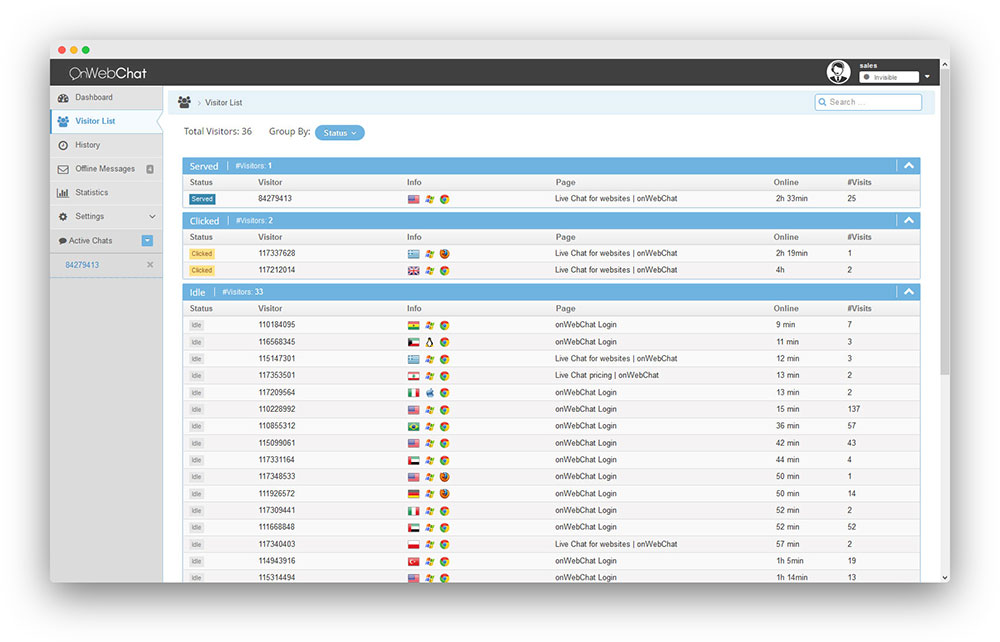The width and height of the screenshot is (1000, 642).
Task: Click the Windows icon for visitor 110184095
Action: 429,325
